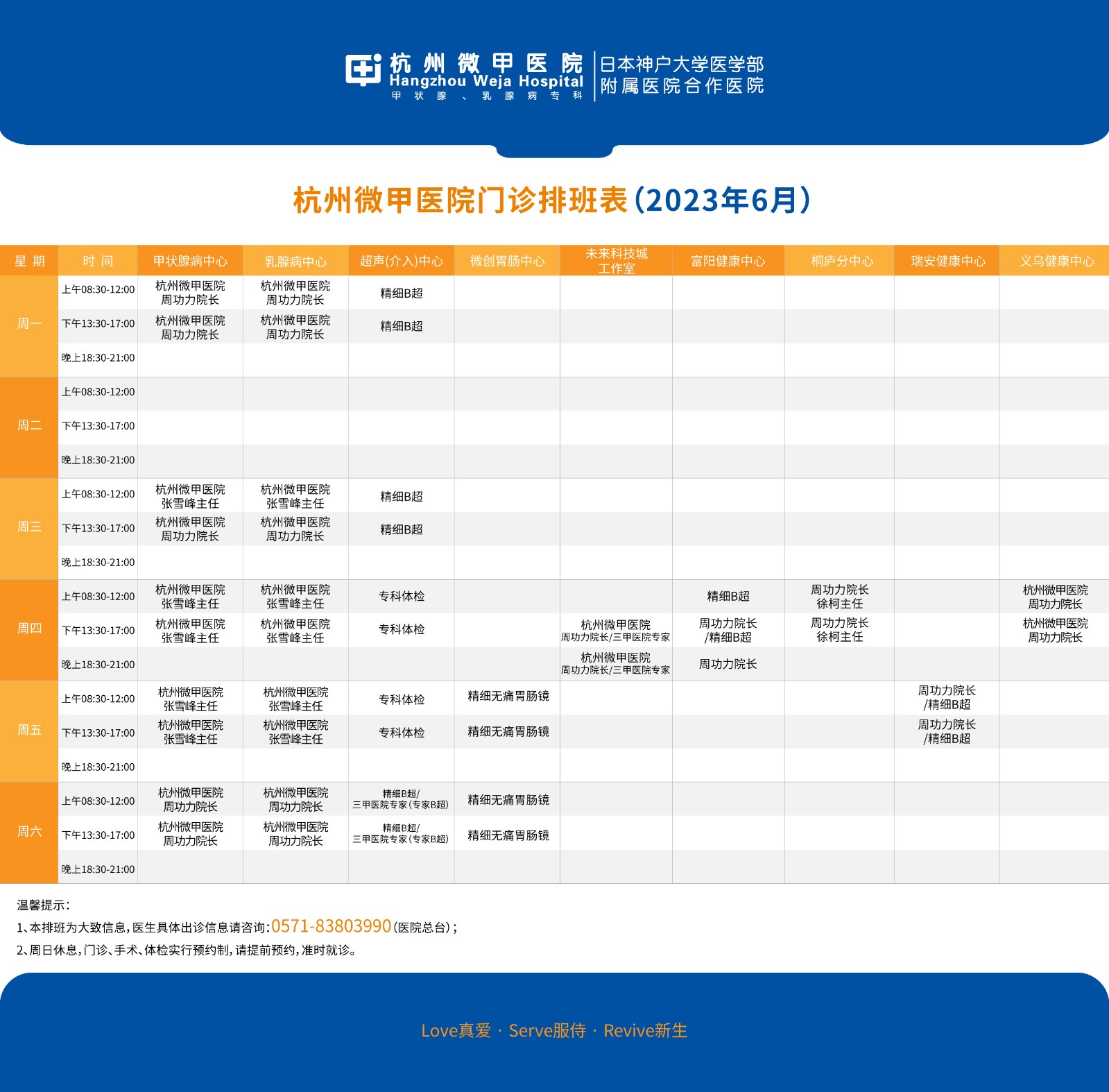Click 周四 morning 富阳健康中心 精细B超 cell
1109x1092 pixels.
point(728,596)
